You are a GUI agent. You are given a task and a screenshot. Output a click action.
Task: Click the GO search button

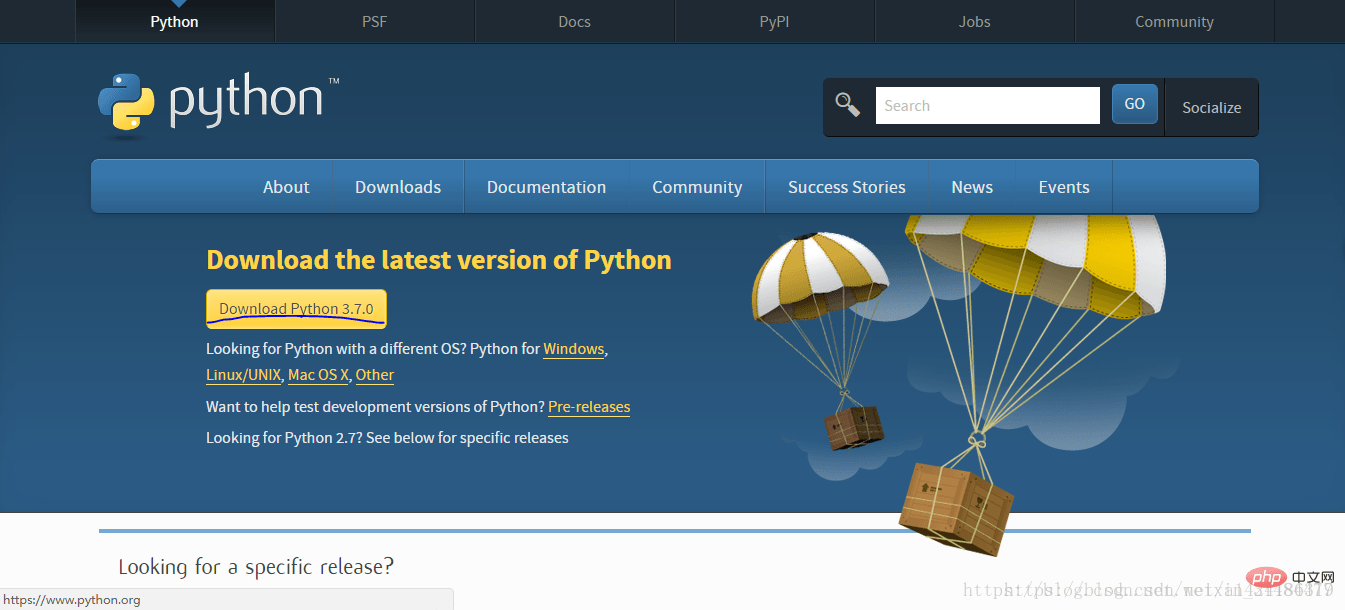[x=1135, y=104]
